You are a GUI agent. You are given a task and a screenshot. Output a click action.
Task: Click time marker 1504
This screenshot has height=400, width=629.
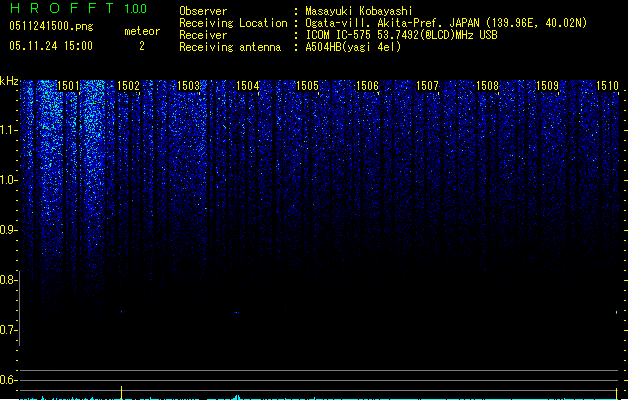[248, 86]
